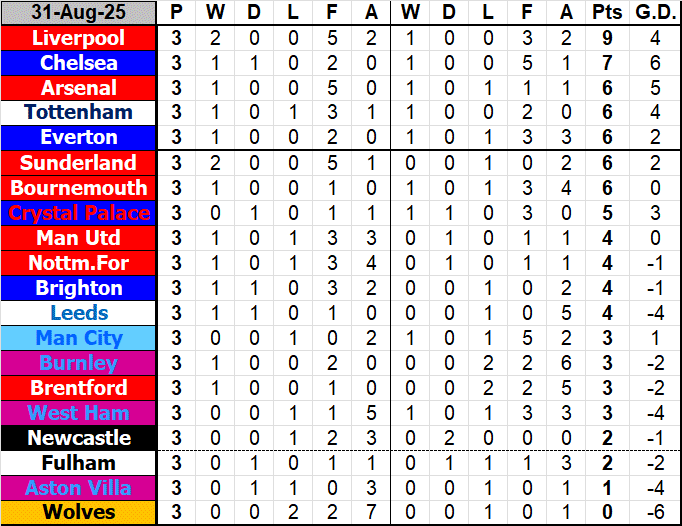Click on Sunderland in the table
Viewport: 682px width, 526px height.
click(x=78, y=163)
